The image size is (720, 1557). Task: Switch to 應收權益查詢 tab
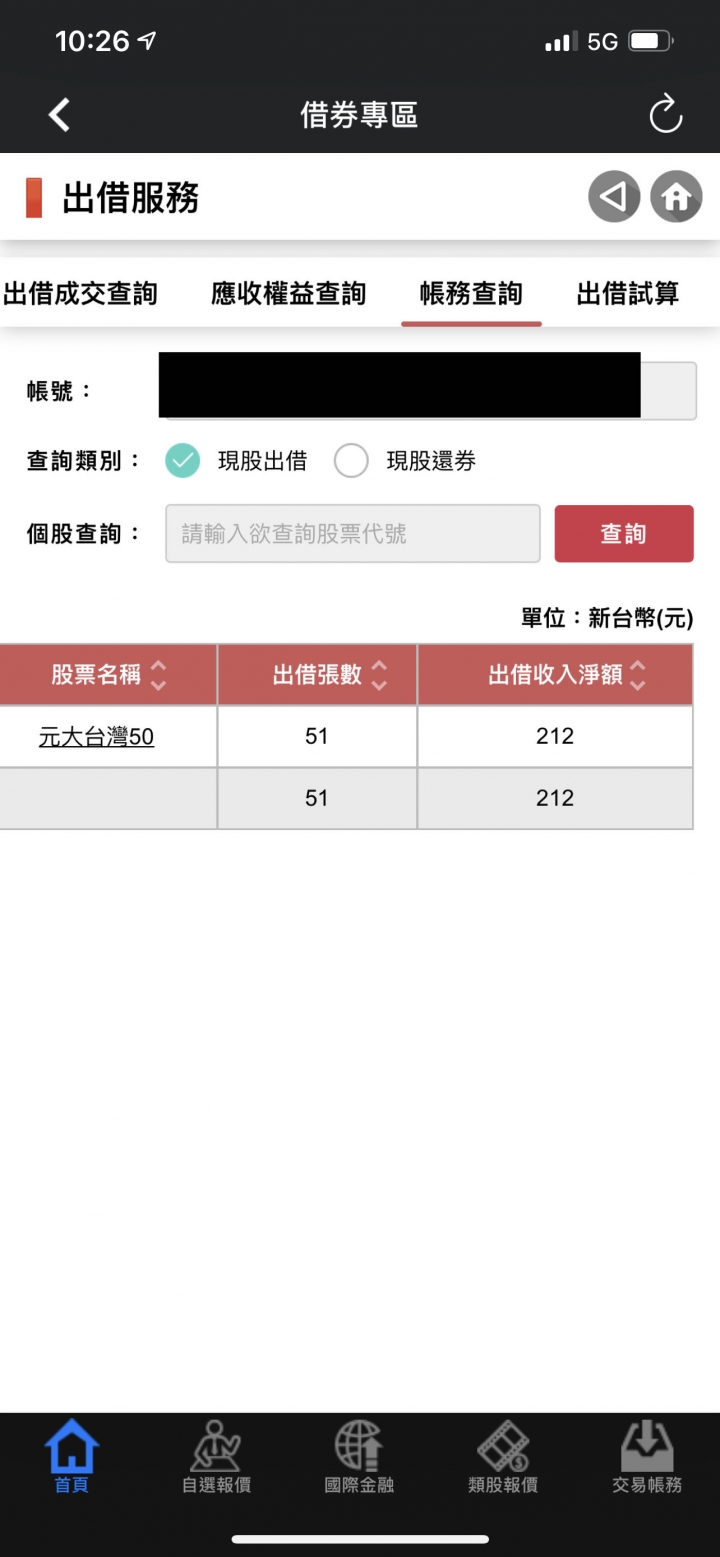pos(289,294)
